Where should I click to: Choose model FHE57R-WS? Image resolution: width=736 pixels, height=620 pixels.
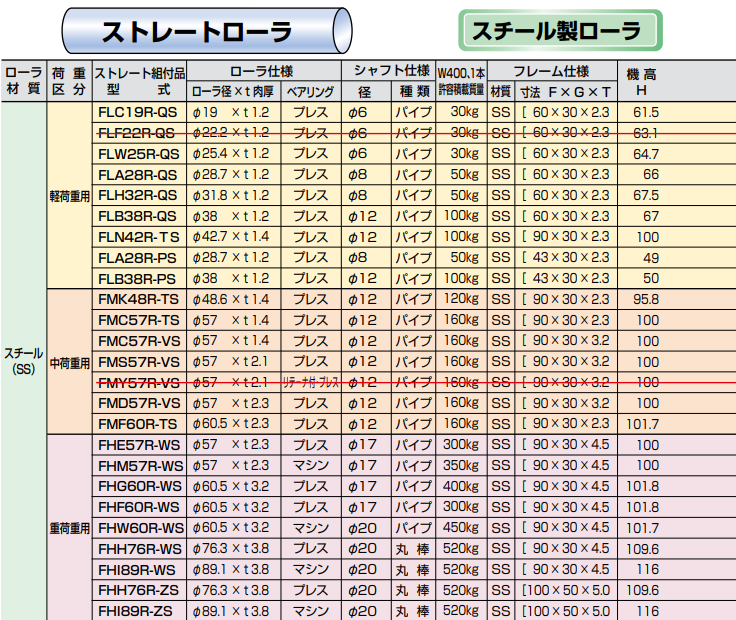[138, 444]
